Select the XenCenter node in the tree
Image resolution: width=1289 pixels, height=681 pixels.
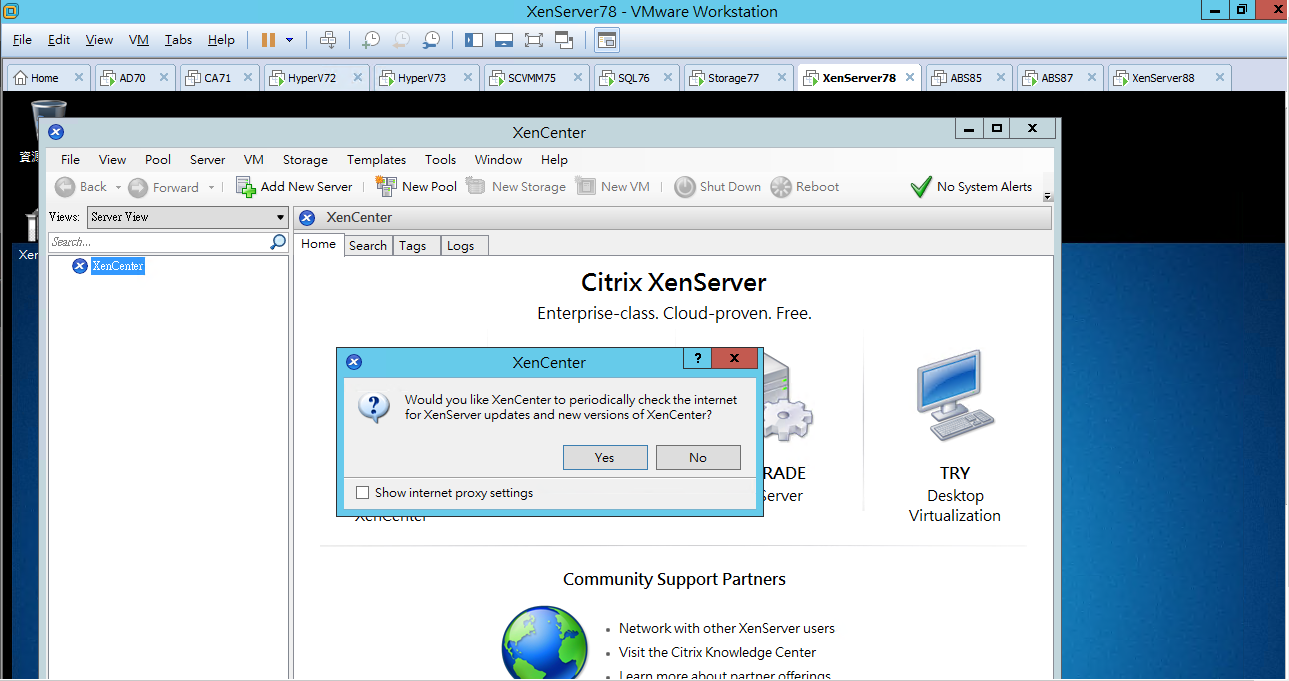coord(118,266)
